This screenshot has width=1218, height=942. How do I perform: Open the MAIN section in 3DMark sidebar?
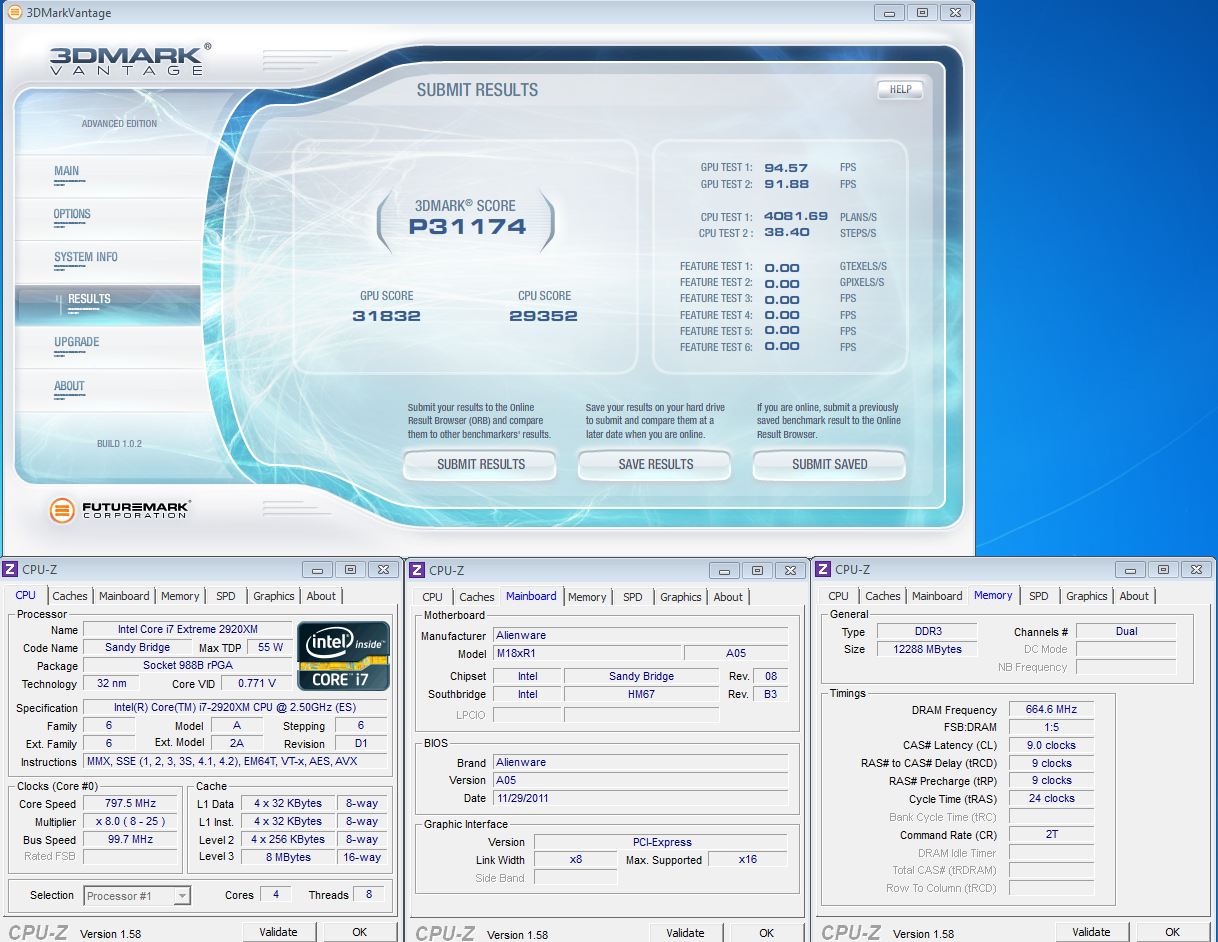click(x=67, y=171)
